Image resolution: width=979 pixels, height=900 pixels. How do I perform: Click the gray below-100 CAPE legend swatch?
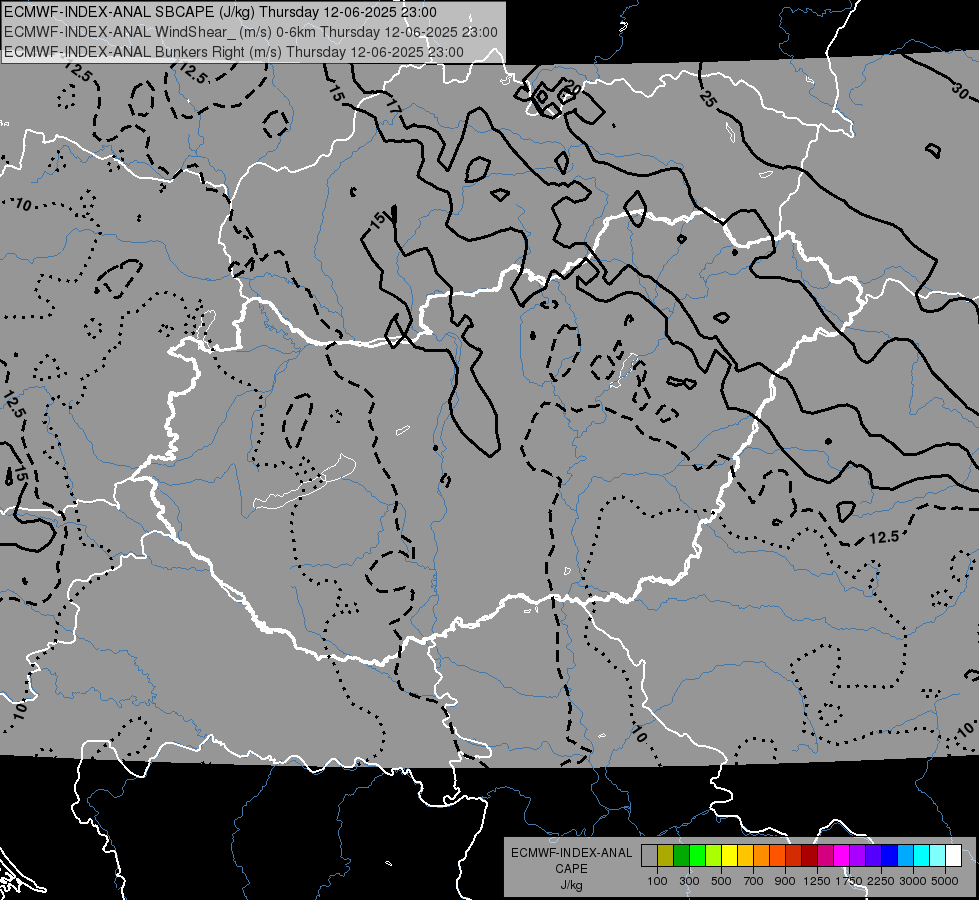tap(649, 856)
